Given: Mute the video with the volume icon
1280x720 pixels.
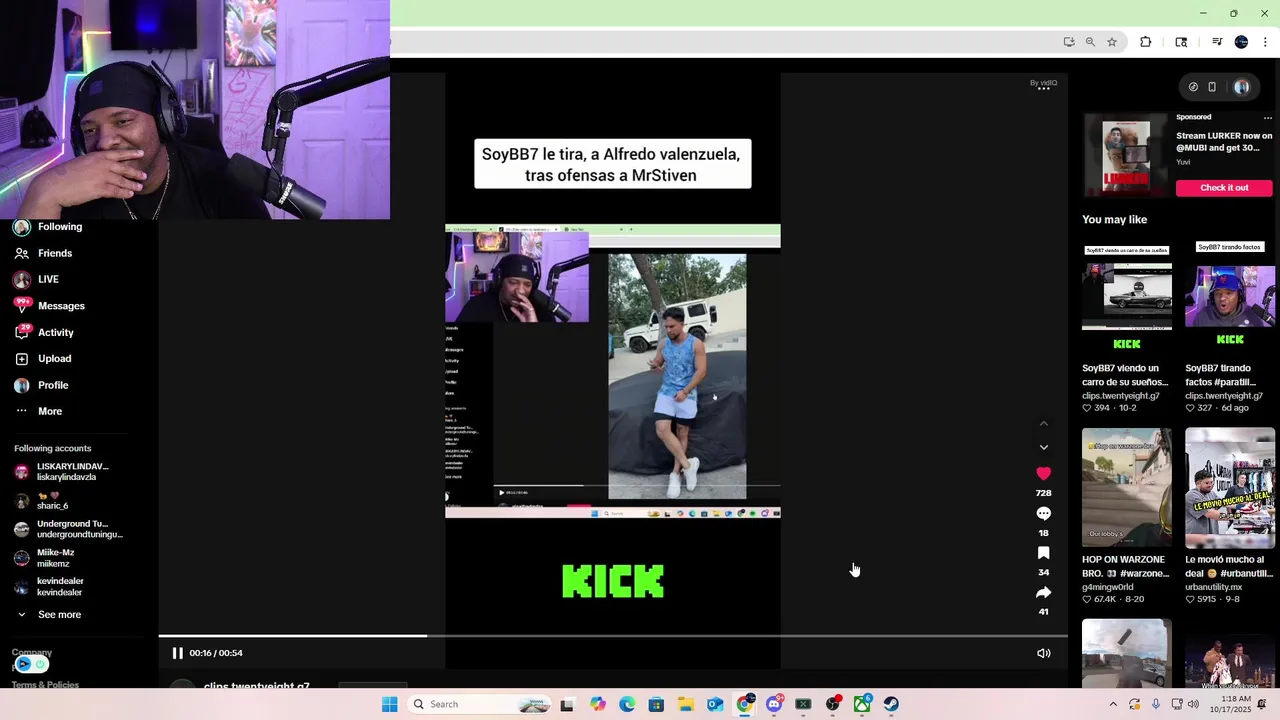Looking at the screenshot, I should pos(1043,653).
